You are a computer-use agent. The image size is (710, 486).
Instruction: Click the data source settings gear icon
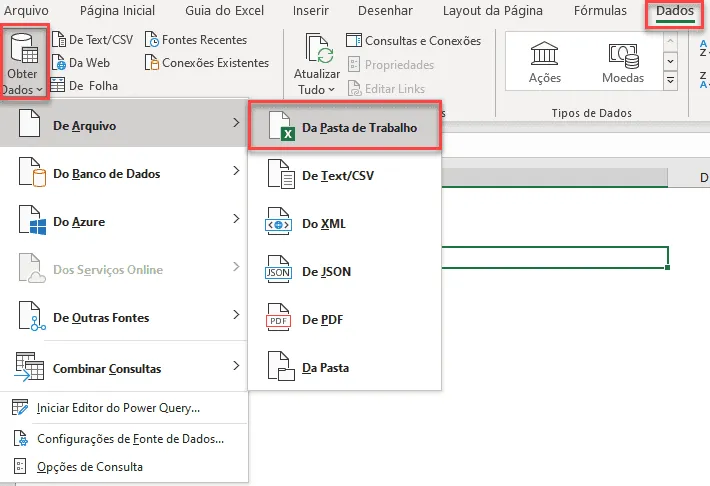[20, 438]
